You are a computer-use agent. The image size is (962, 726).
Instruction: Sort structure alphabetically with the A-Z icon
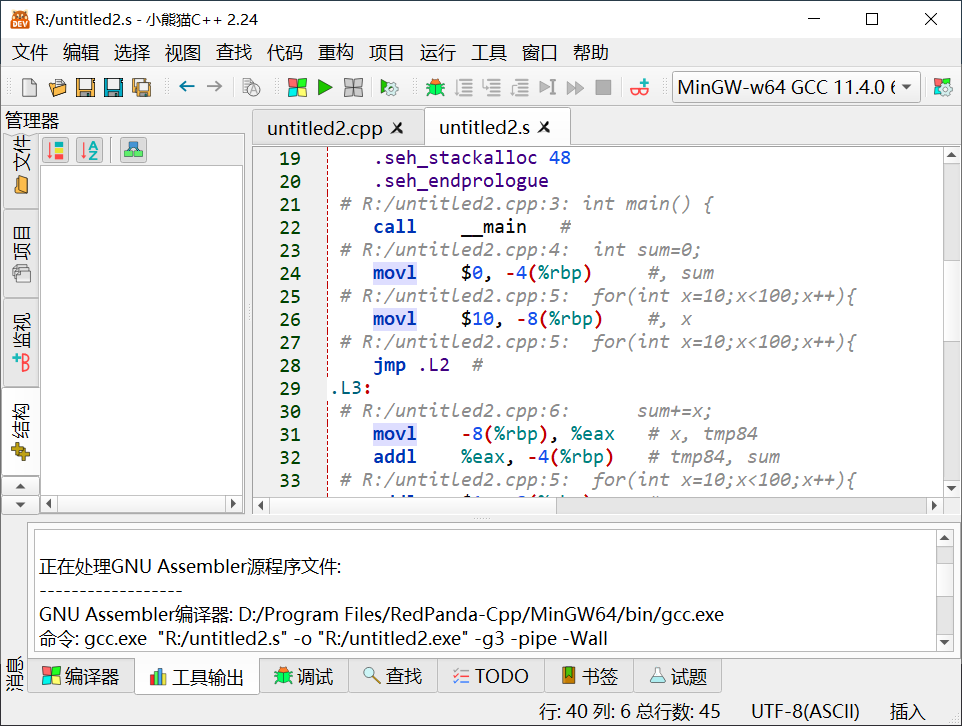click(x=89, y=150)
